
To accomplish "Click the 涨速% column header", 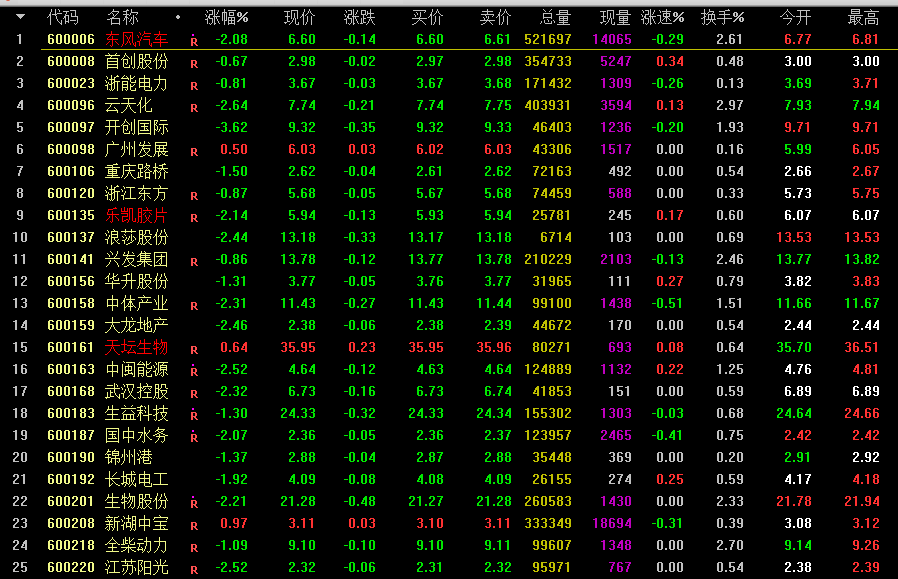I will tap(663, 18).
